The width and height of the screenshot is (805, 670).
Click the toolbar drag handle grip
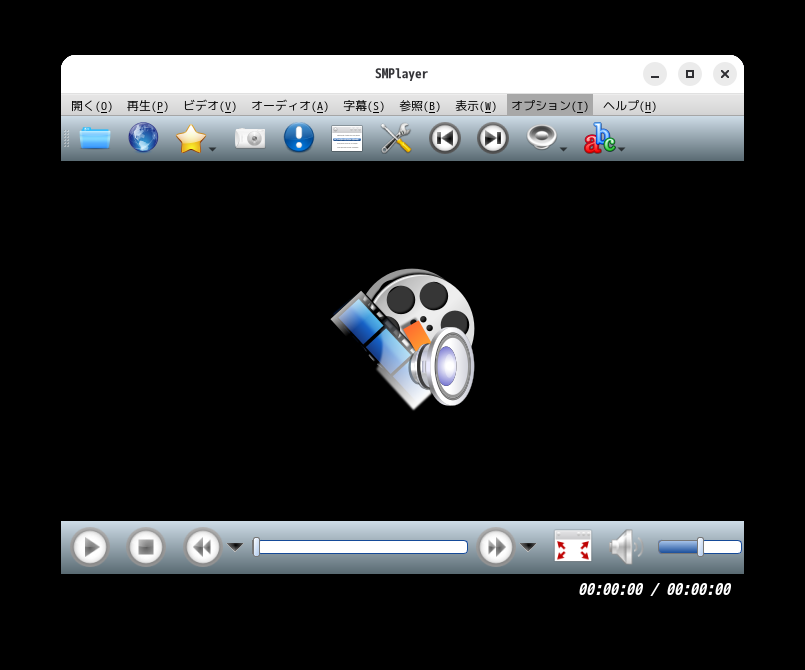pyautogui.click(x=66, y=139)
